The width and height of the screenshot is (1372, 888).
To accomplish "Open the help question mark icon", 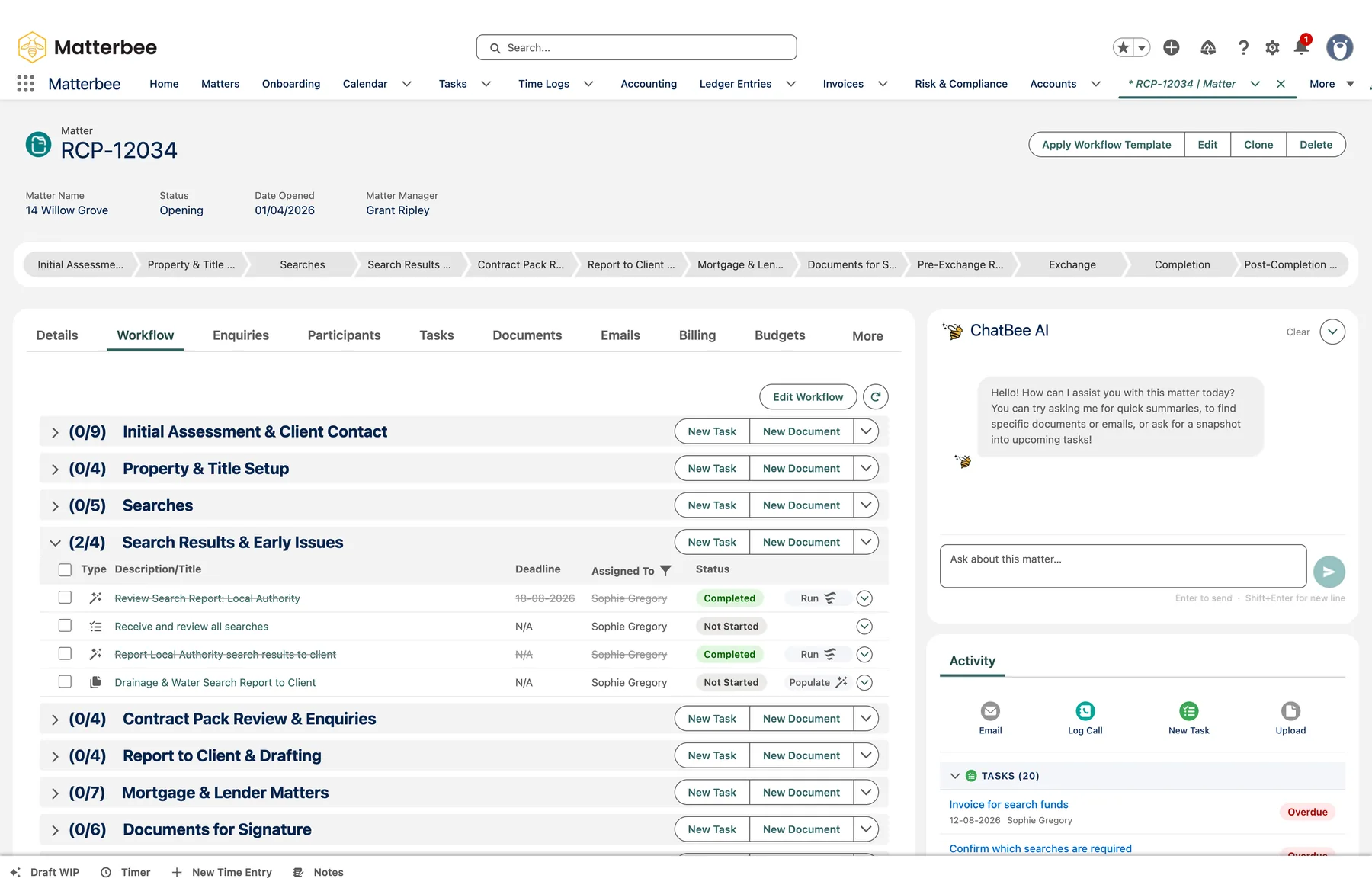I will (1243, 47).
